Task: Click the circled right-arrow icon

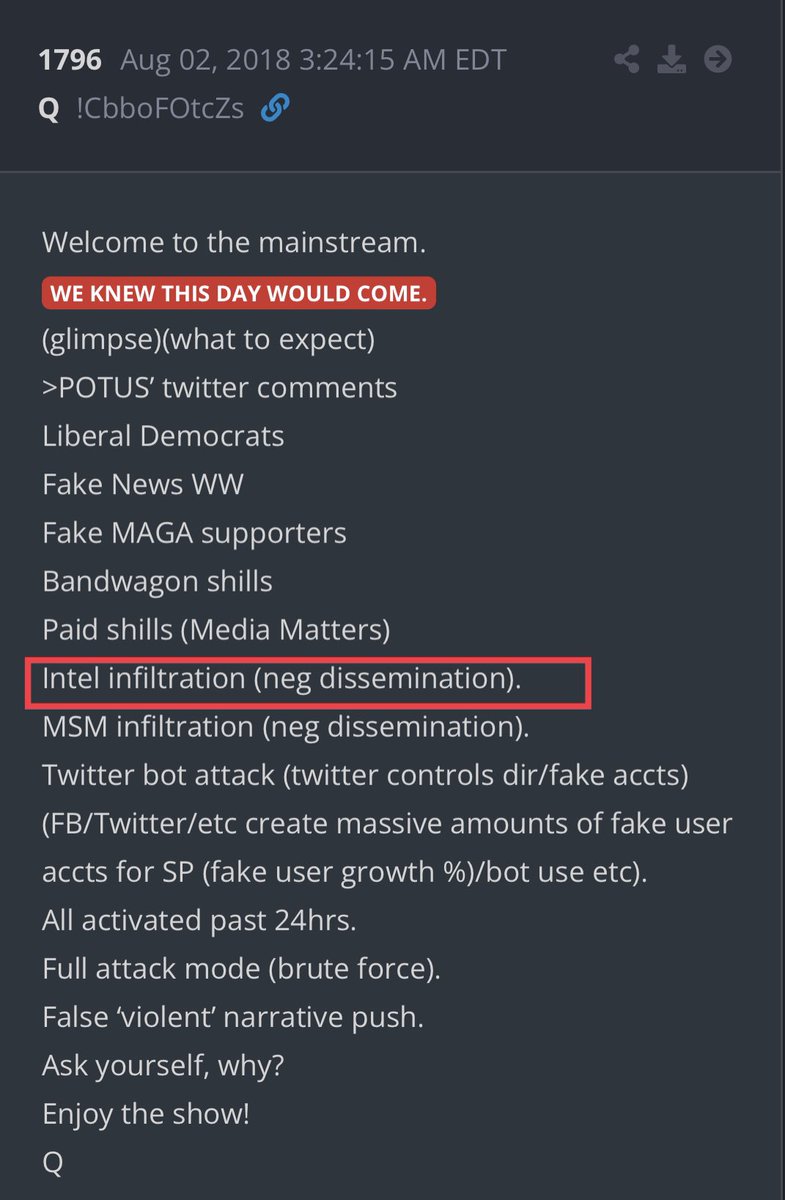Action: coord(717,60)
